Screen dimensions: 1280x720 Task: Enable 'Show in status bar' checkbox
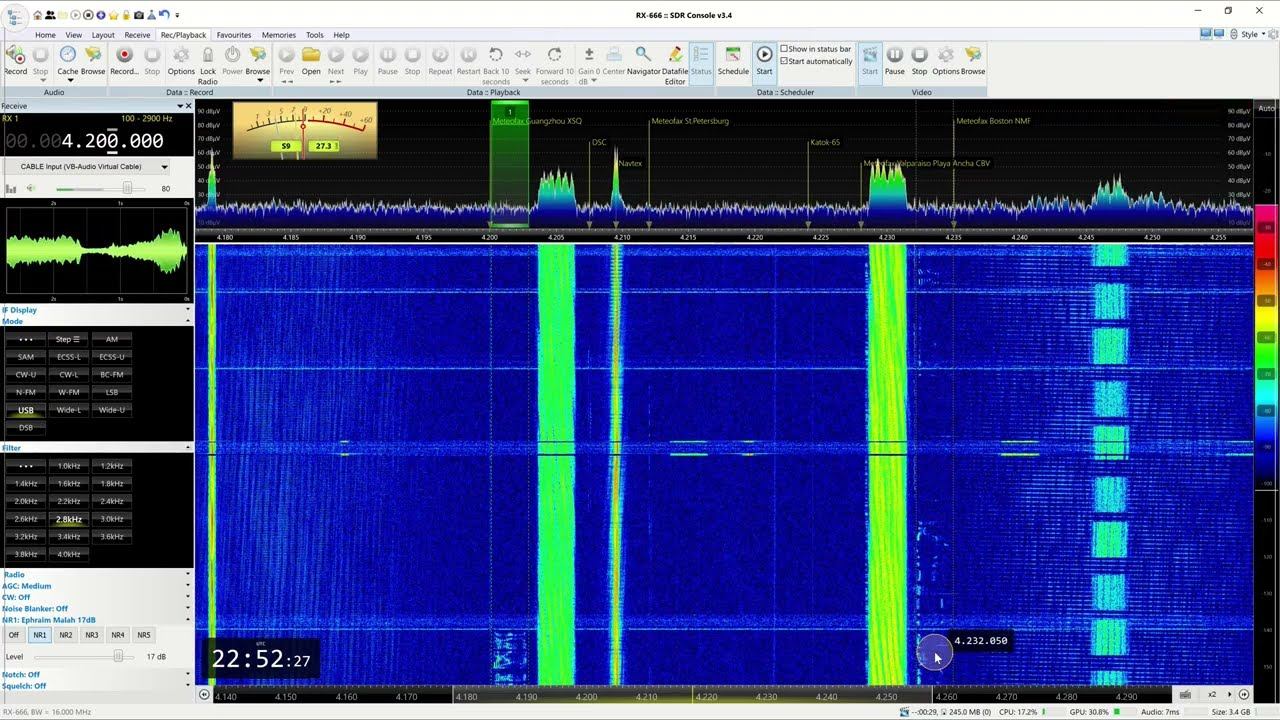784,49
